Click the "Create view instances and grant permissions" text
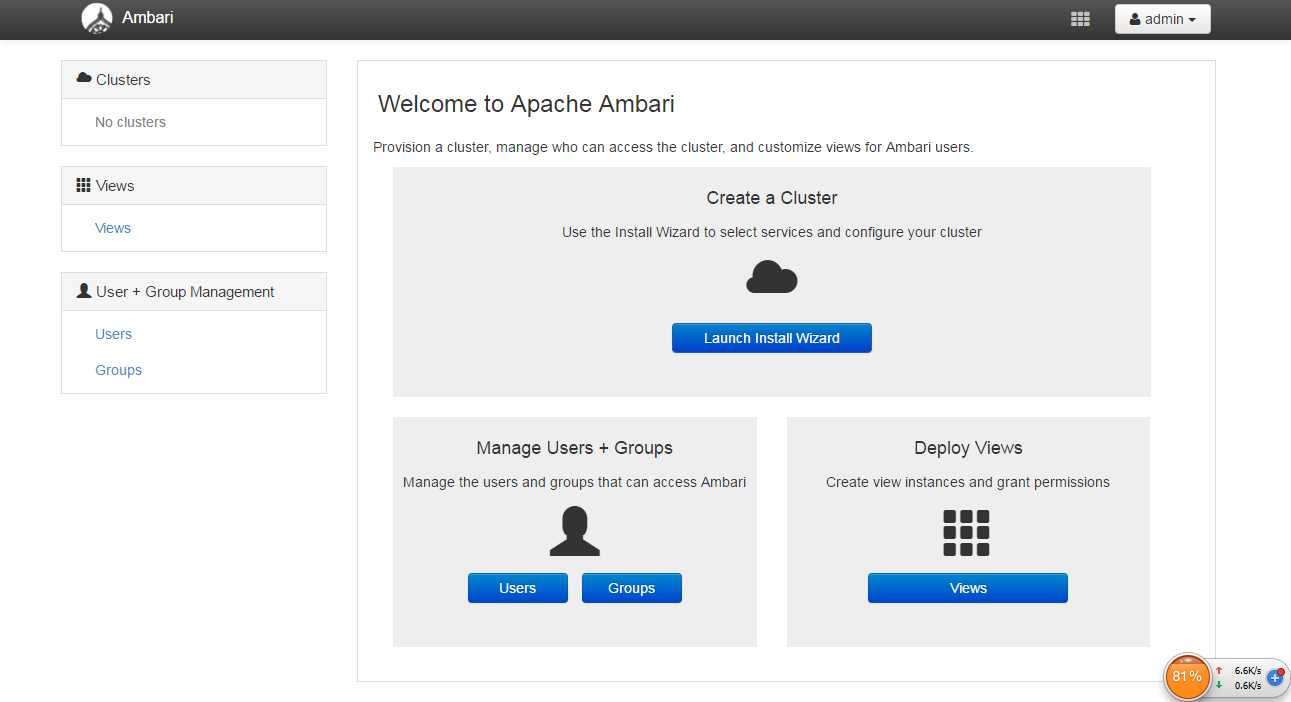 pos(968,482)
